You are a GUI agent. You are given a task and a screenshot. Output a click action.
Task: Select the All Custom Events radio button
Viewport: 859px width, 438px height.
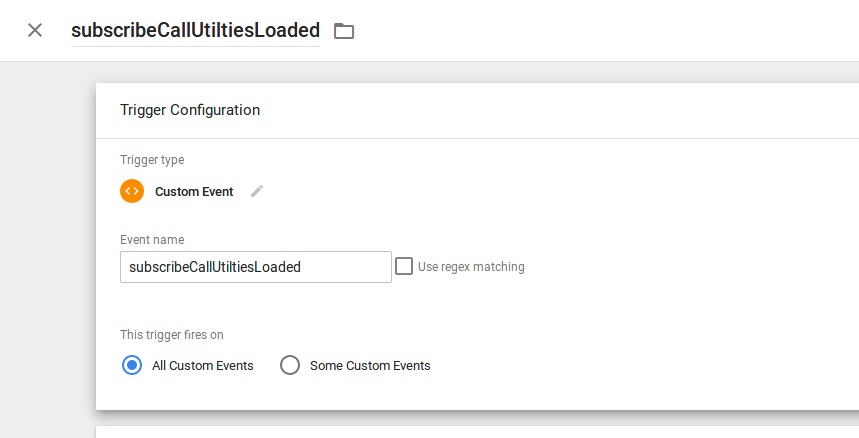point(132,365)
